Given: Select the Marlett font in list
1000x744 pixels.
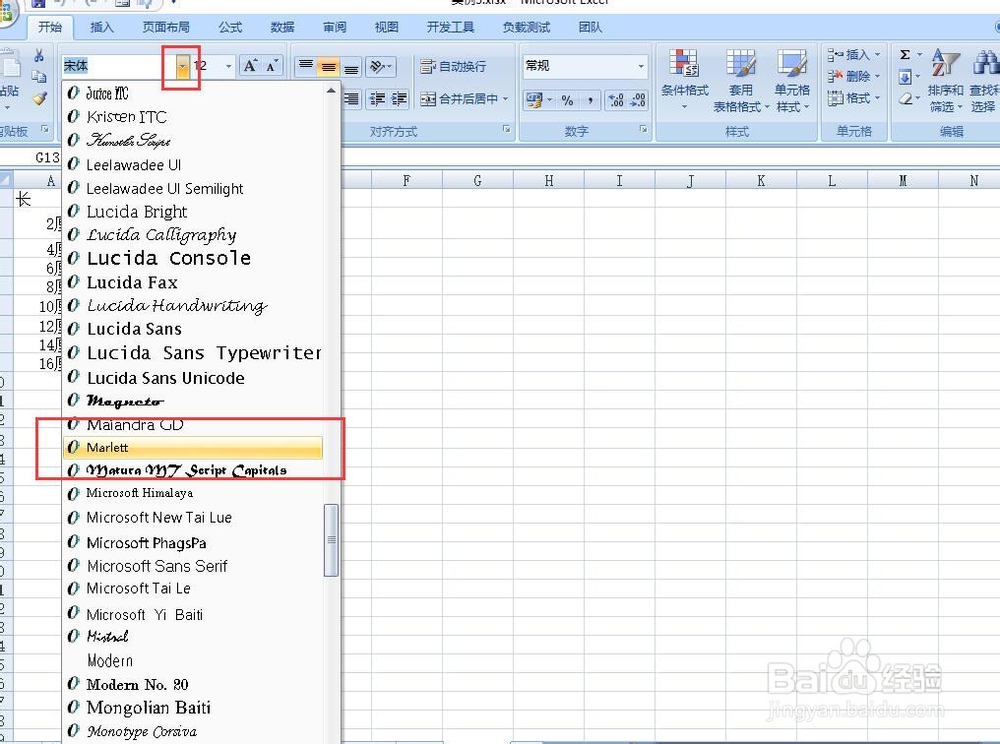Looking at the screenshot, I should coord(193,448).
